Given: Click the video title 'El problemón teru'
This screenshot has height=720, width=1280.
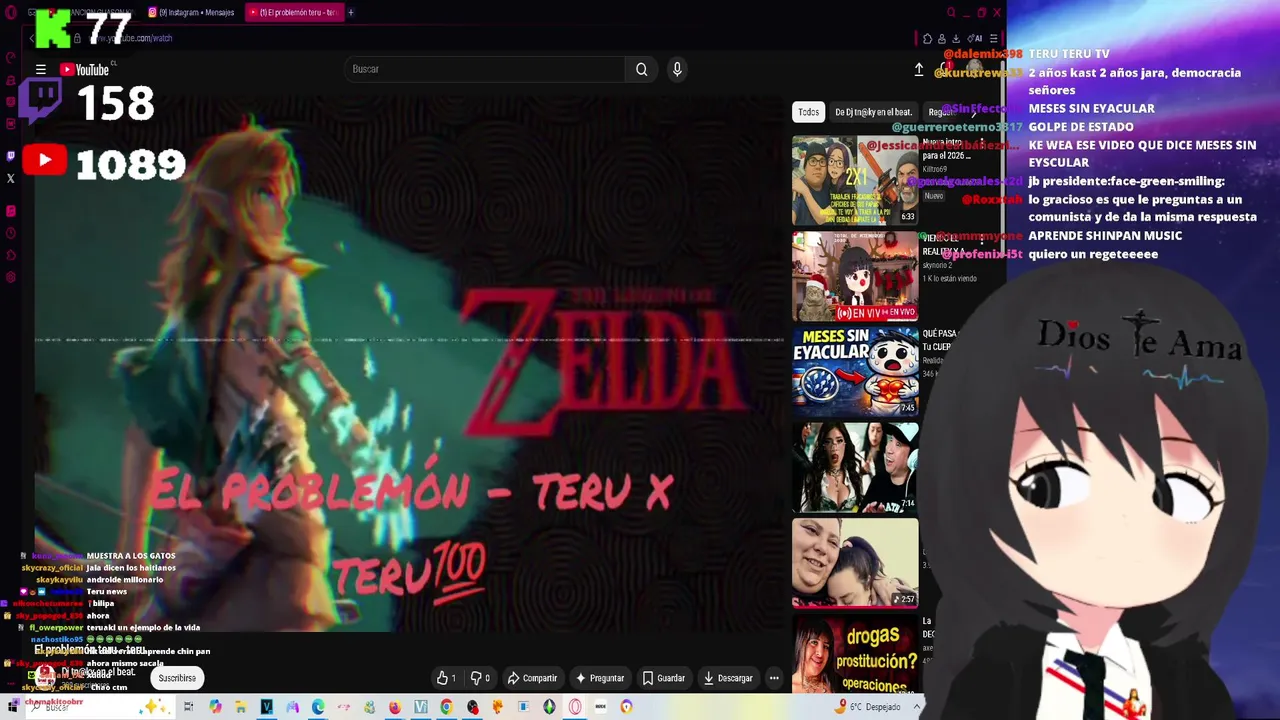Looking at the screenshot, I should [89, 650].
